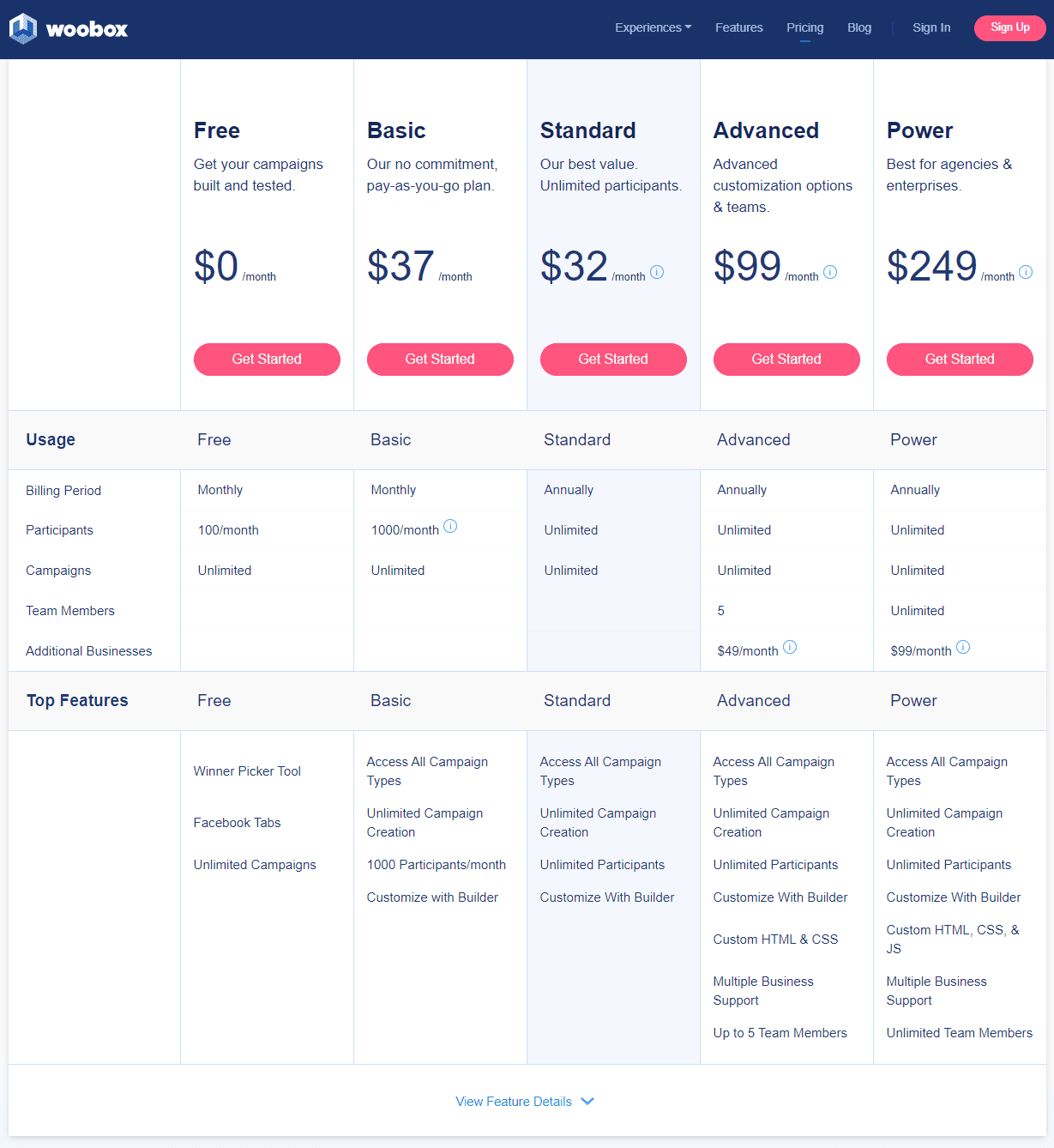
Task: Open the Blog section
Action: (x=858, y=27)
